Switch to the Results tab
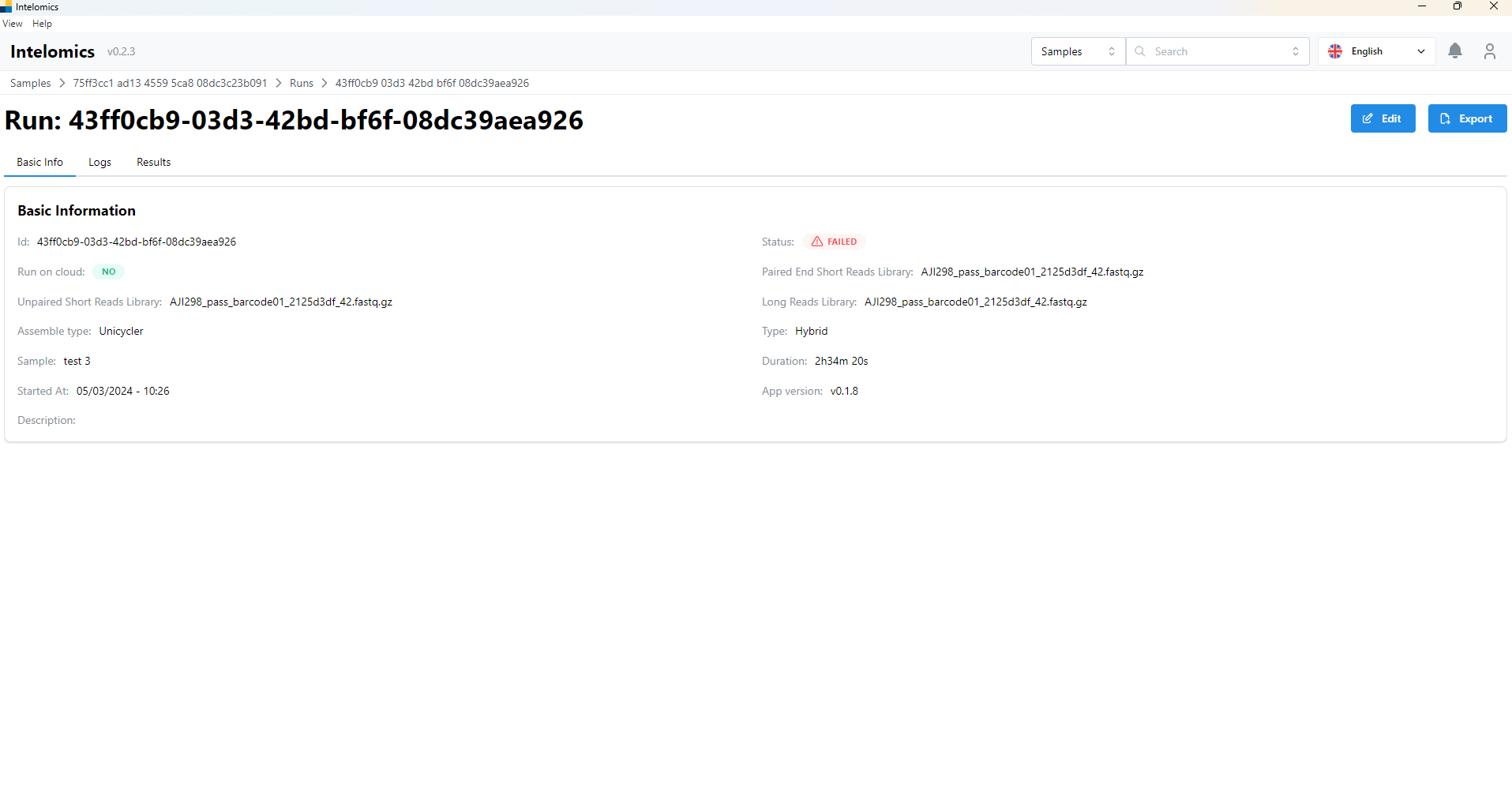 click(x=153, y=162)
